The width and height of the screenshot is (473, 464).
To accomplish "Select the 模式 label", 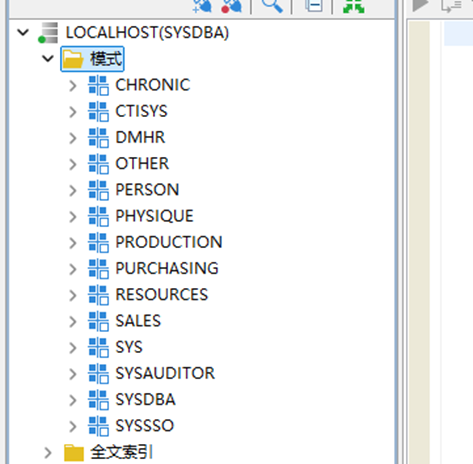I will (x=106, y=59).
